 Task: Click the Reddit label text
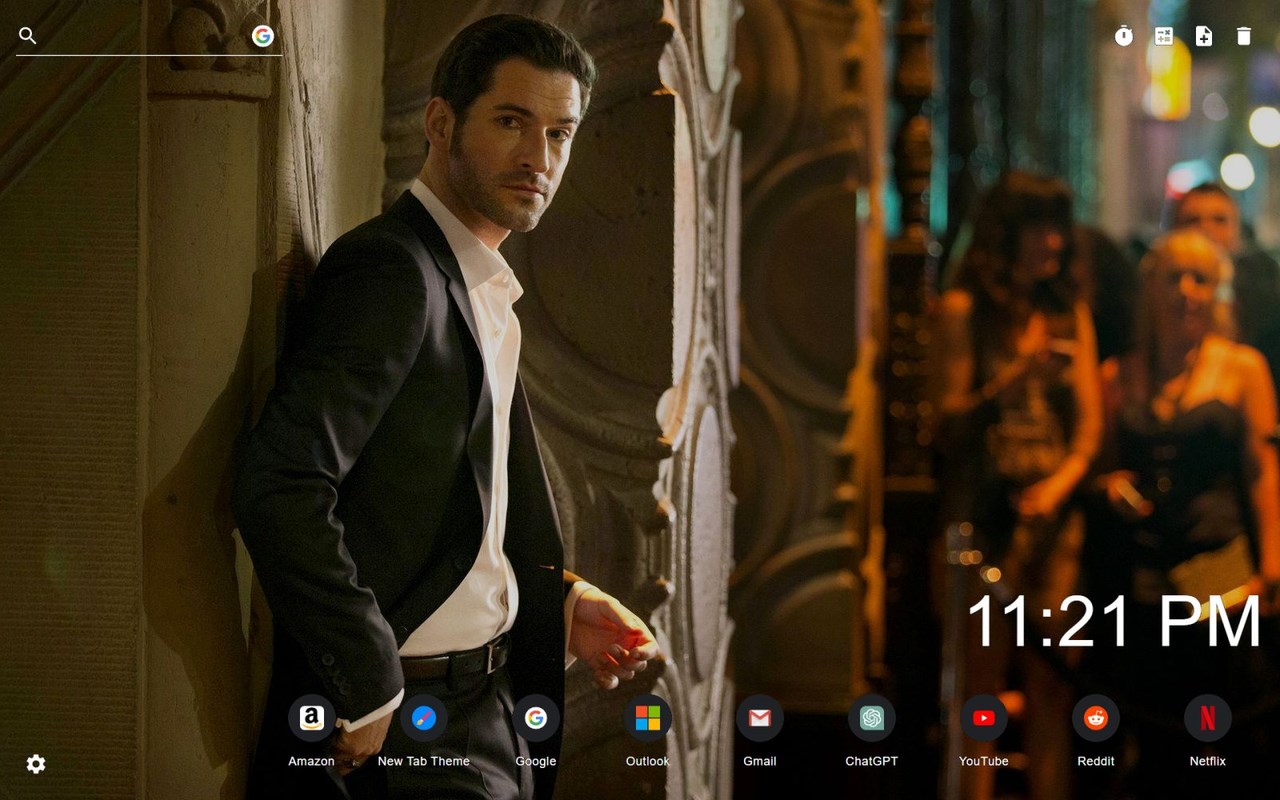point(1096,761)
